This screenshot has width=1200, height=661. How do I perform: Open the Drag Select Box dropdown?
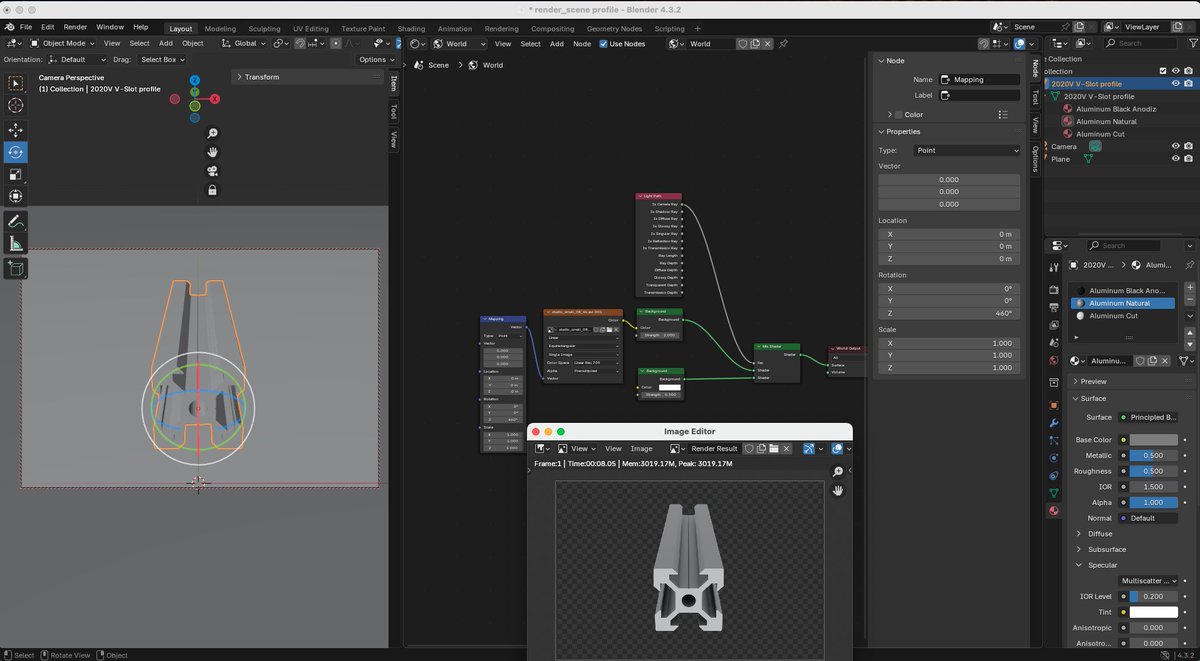[162, 60]
